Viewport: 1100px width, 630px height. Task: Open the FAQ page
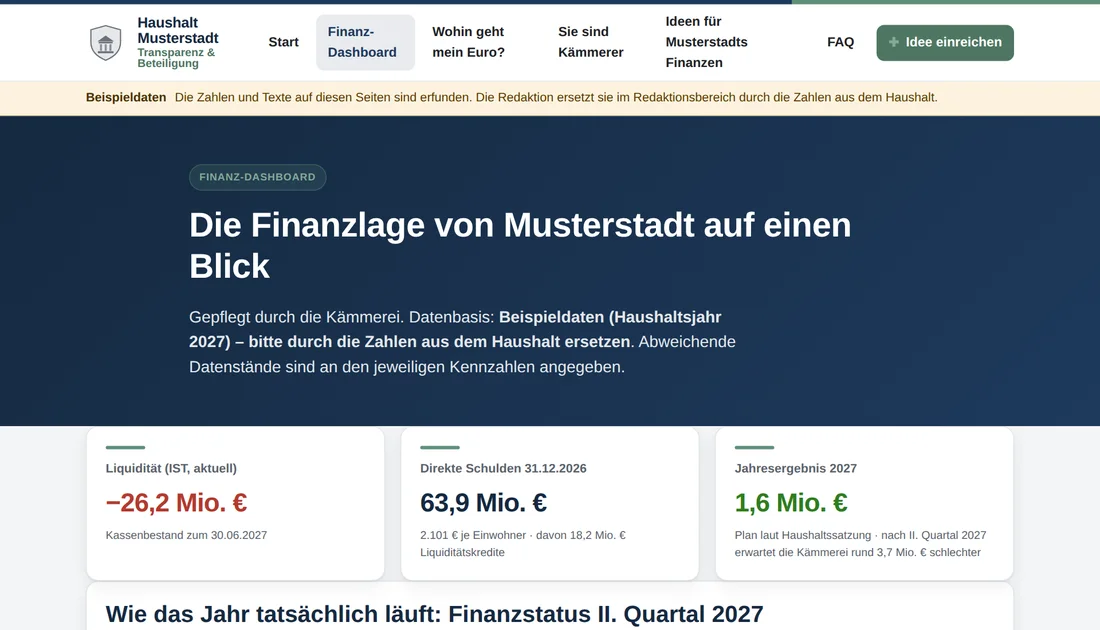click(x=840, y=42)
